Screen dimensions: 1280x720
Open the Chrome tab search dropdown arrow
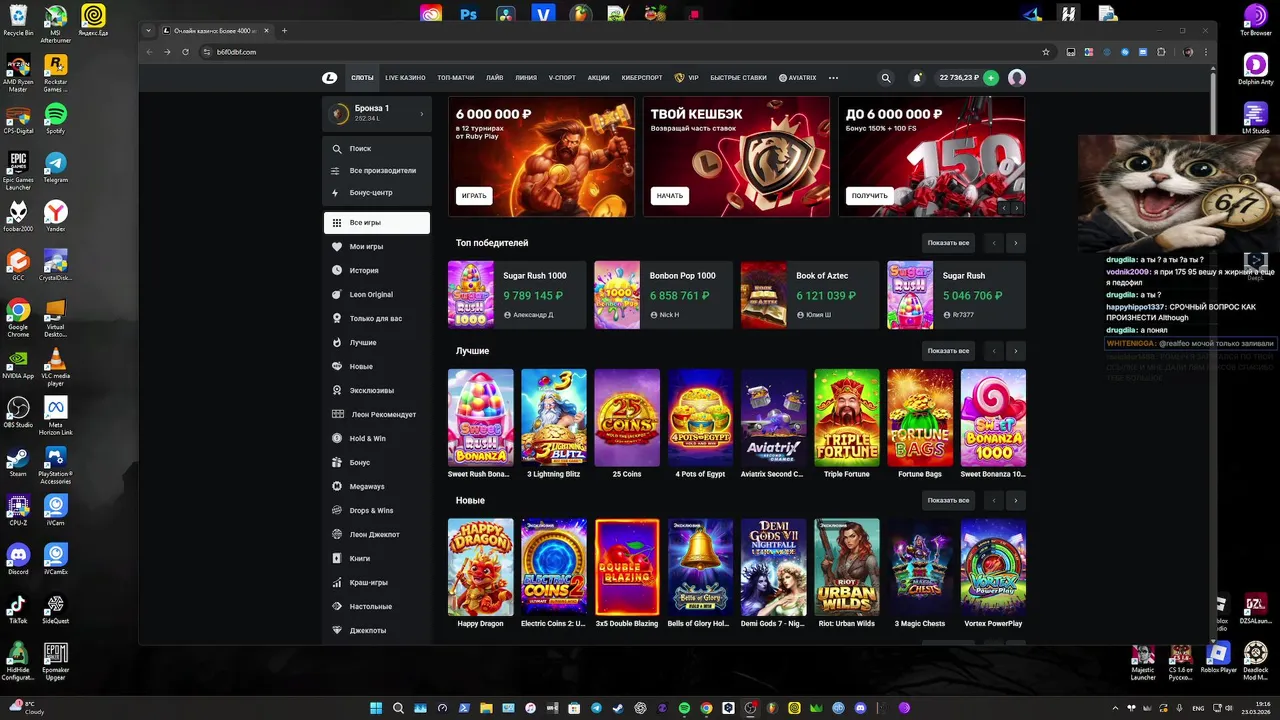click(148, 30)
